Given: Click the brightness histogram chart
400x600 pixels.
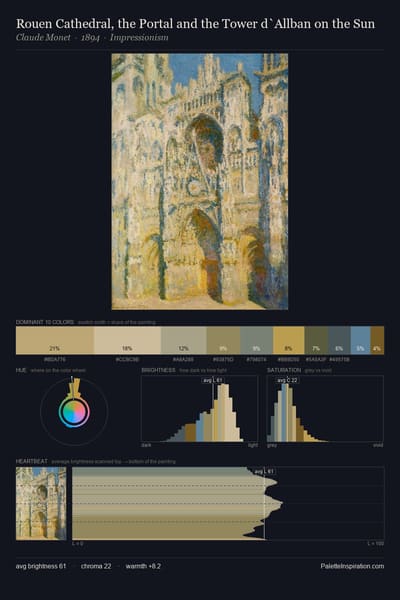Looking at the screenshot, I should [199, 409].
